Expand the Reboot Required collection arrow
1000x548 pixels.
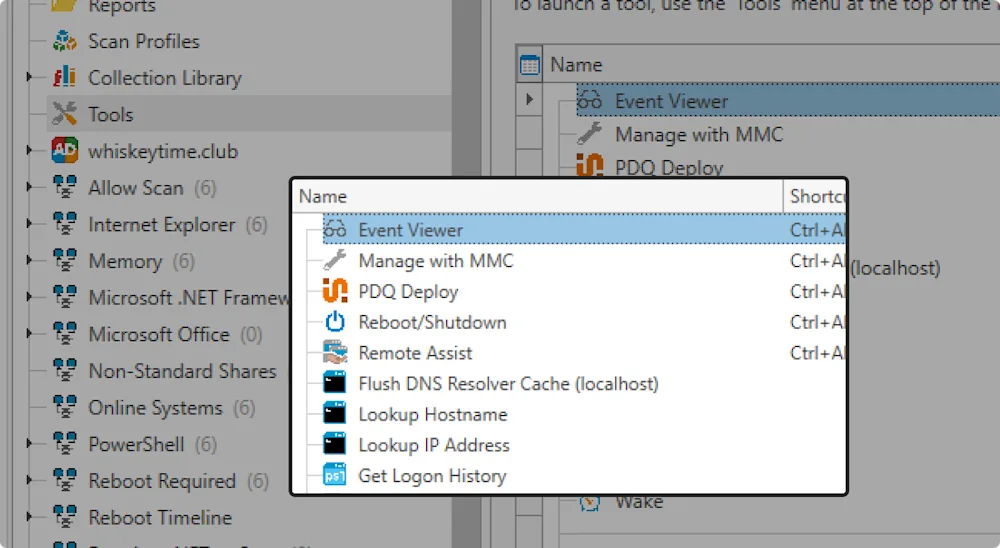coord(29,480)
